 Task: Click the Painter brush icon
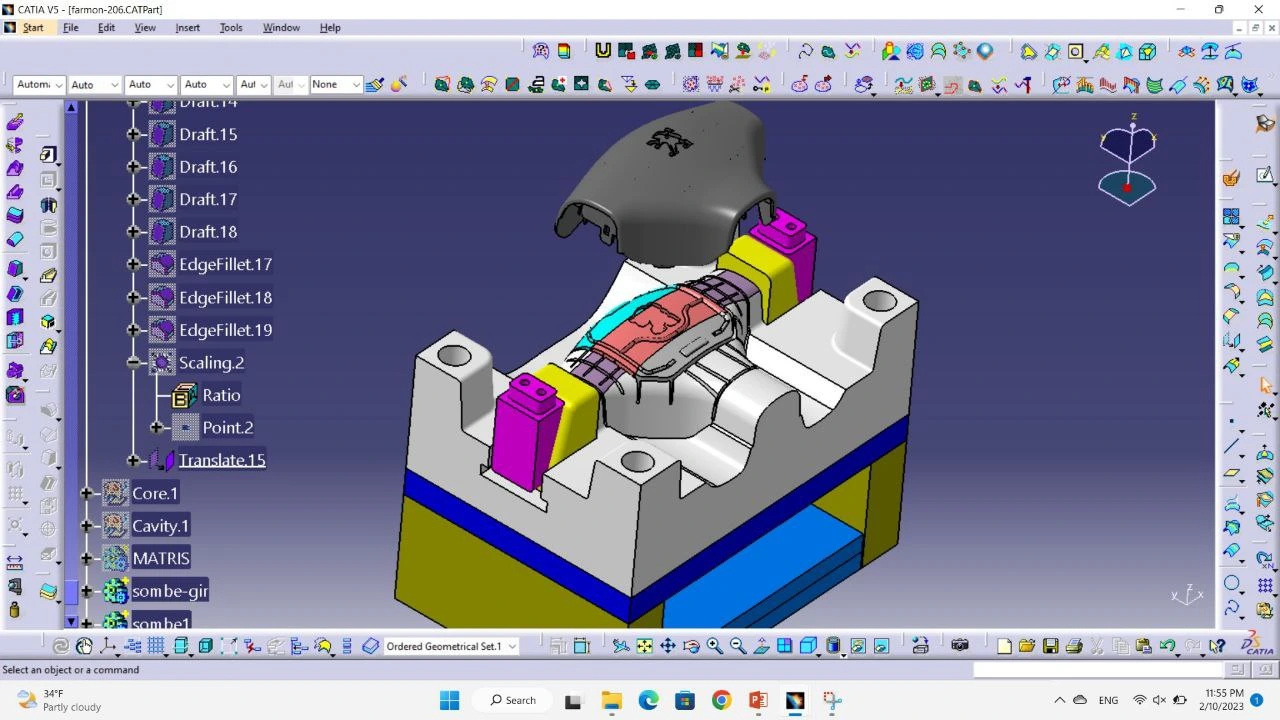pyautogui.click(x=375, y=85)
